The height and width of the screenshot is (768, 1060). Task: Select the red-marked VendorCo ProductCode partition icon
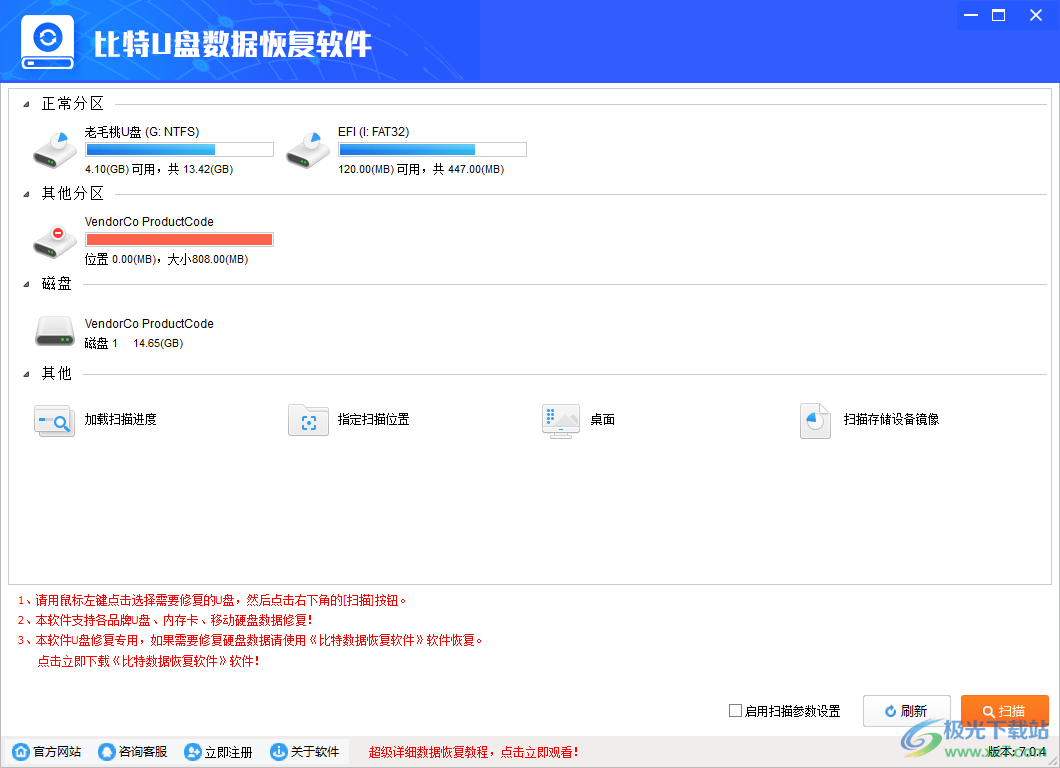(x=55, y=241)
